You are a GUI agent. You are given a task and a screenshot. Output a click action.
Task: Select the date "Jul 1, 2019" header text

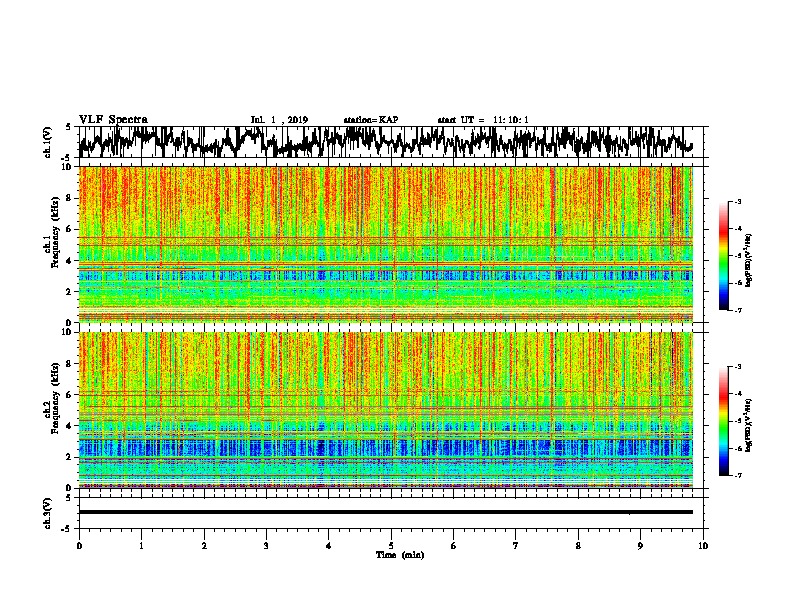pos(279,120)
